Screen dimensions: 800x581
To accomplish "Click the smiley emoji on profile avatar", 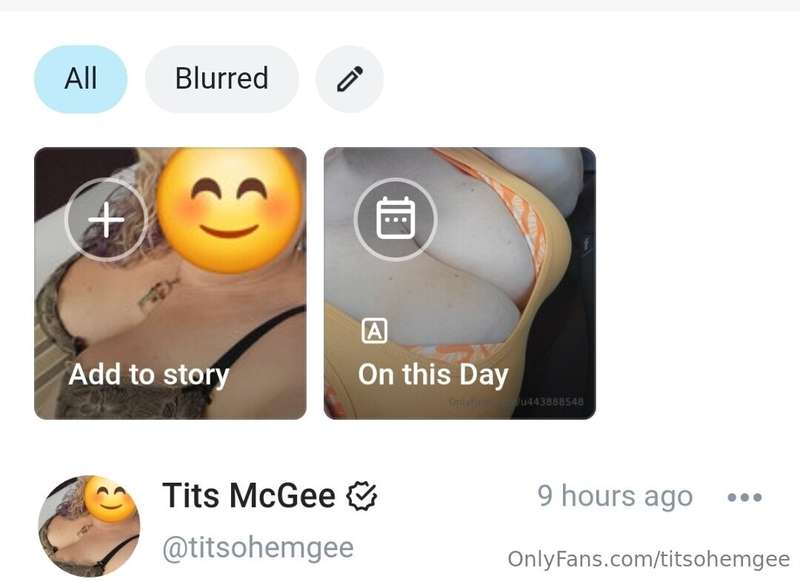I will [x=111, y=499].
